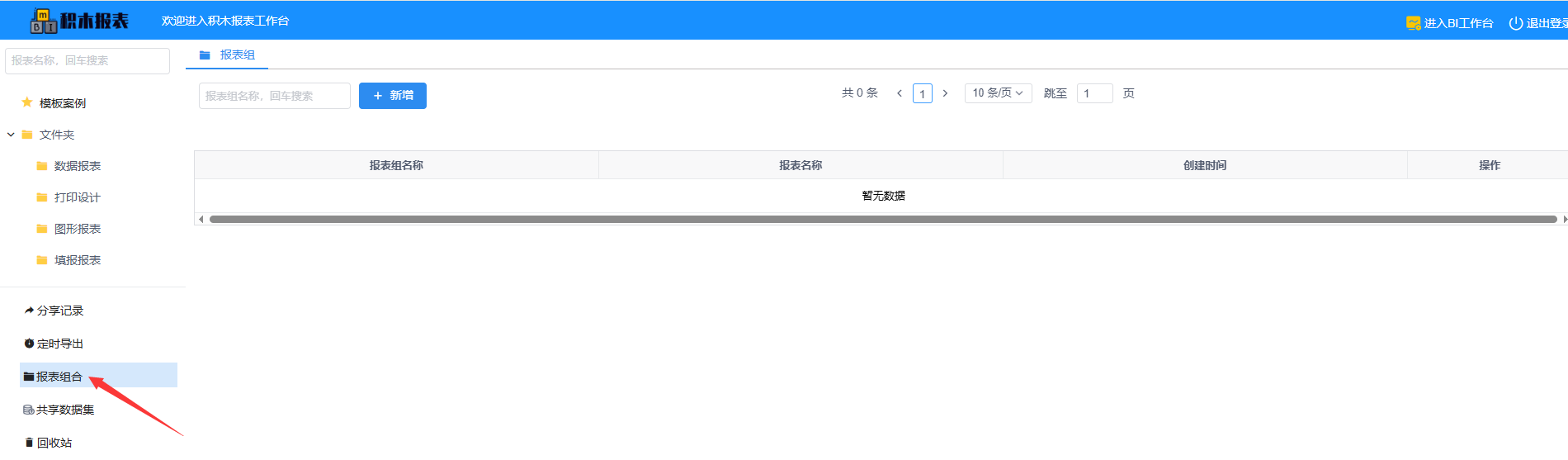1568x460 pixels.
Task: Open the 10 条/页 page size dropdown
Action: tap(998, 93)
